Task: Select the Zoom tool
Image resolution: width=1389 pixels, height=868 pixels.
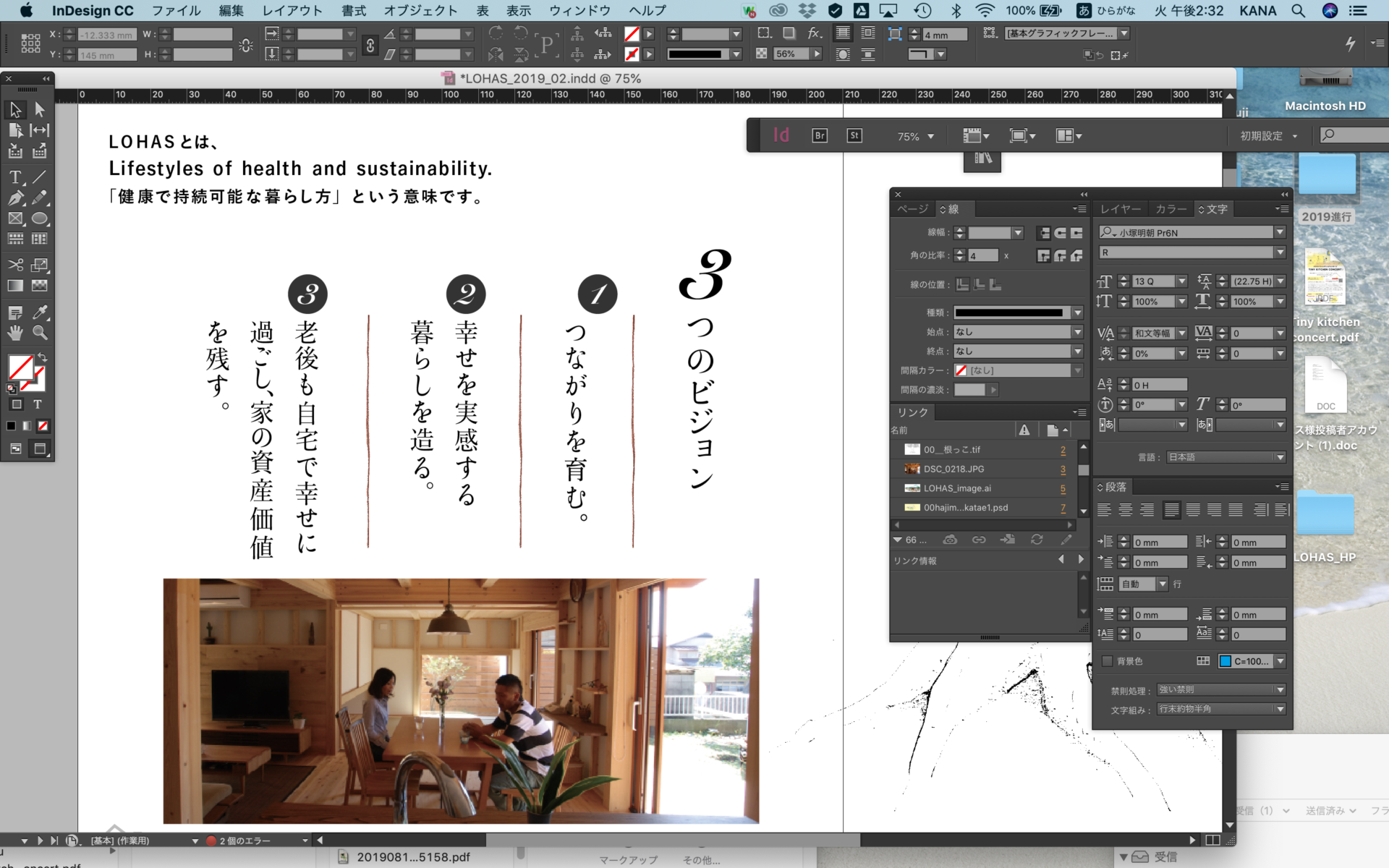Action: point(40,333)
